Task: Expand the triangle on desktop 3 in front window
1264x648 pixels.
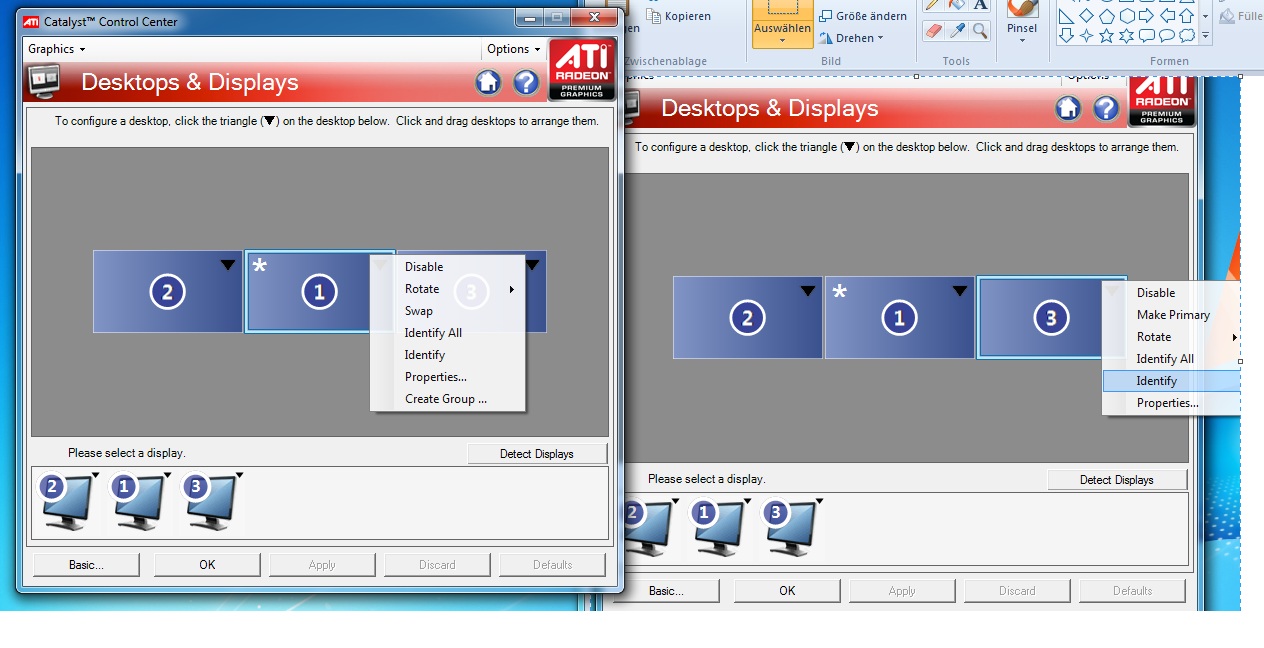Action: [x=533, y=265]
